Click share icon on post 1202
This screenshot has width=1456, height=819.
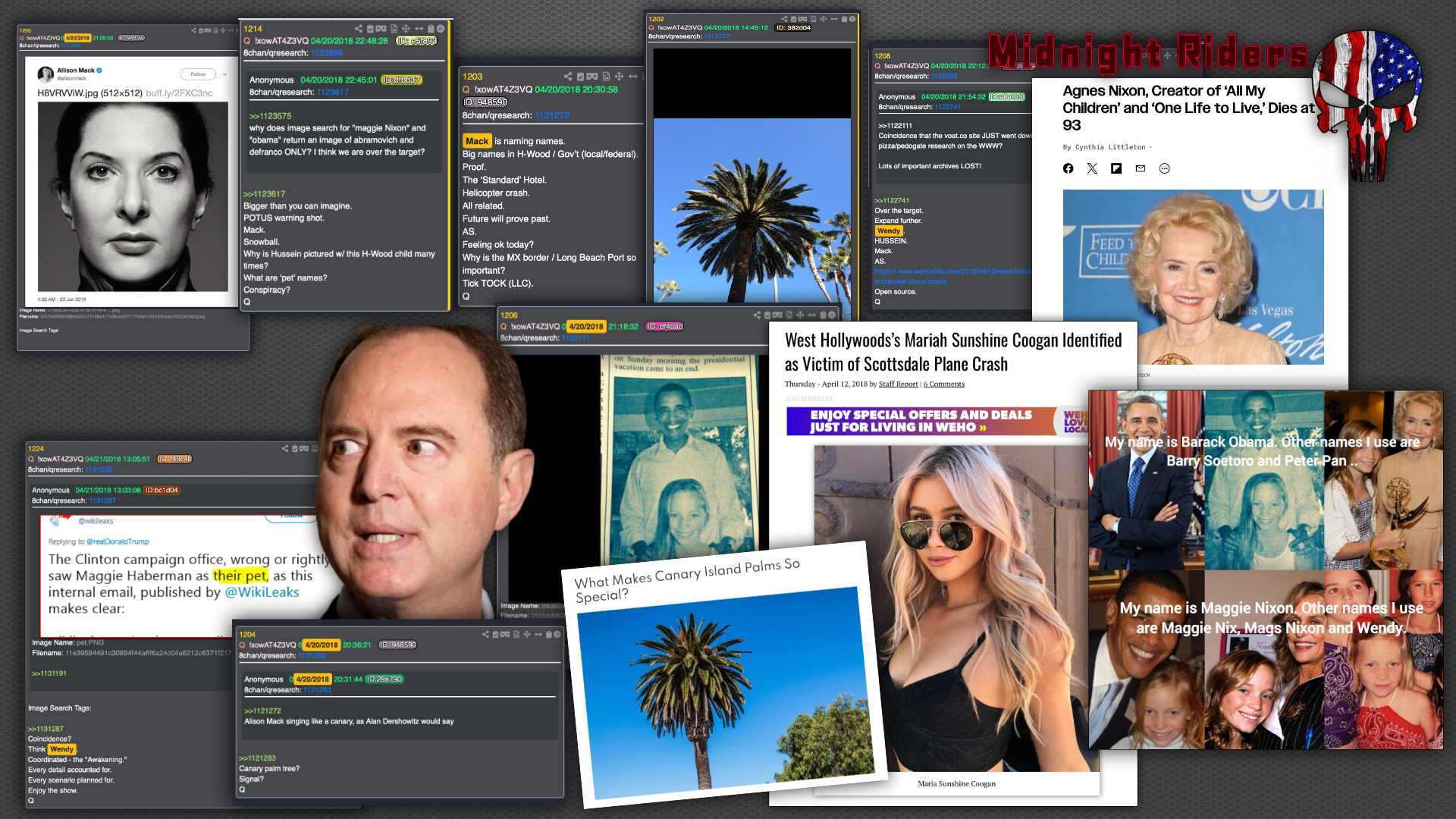(x=784, y=19)
